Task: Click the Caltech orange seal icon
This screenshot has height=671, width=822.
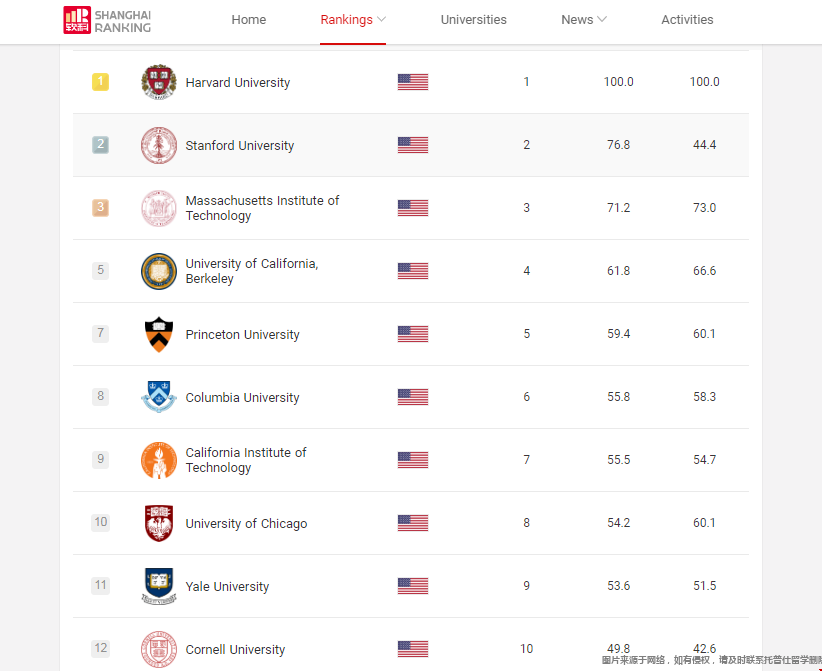Action: (x=158, y=460)
